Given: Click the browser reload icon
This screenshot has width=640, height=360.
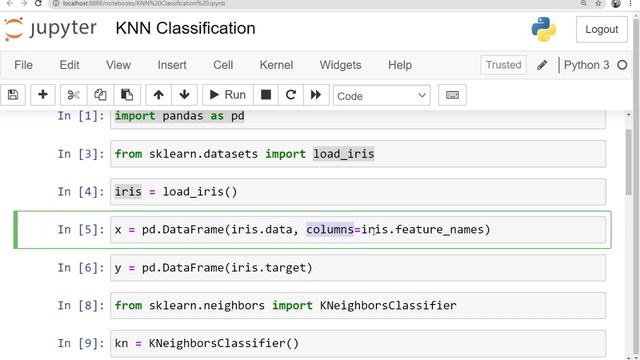Looking at the screenshot, I should point(38,3).
